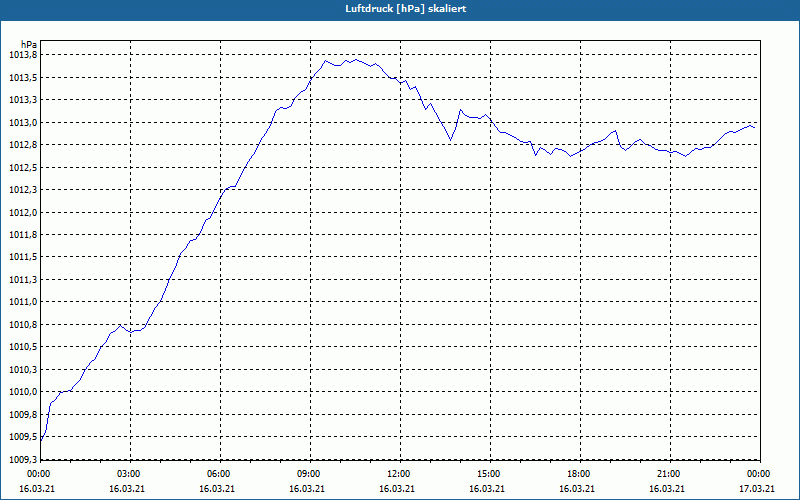Select the 1012,0 y-axis label
This screenshot has height=500, width=800.
[x=23, y=212]
